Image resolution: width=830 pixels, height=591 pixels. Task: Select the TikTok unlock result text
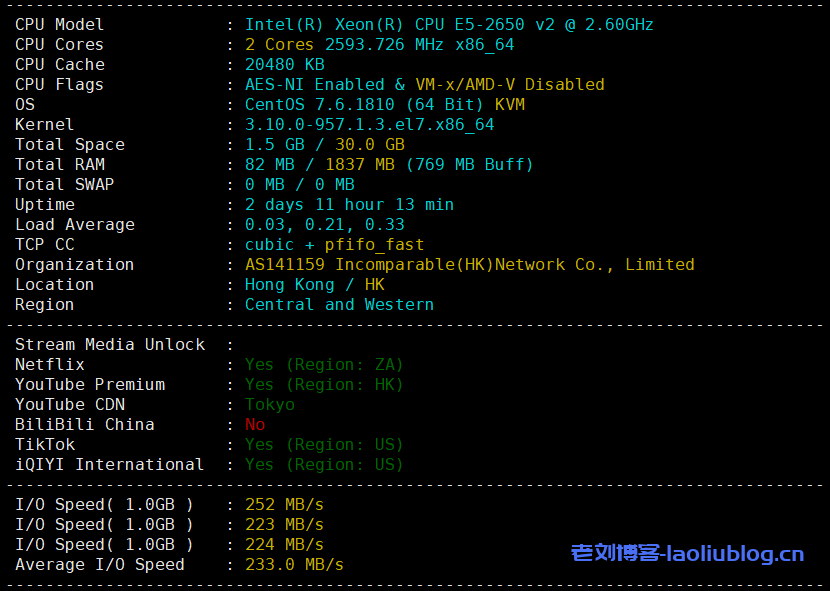324,444
